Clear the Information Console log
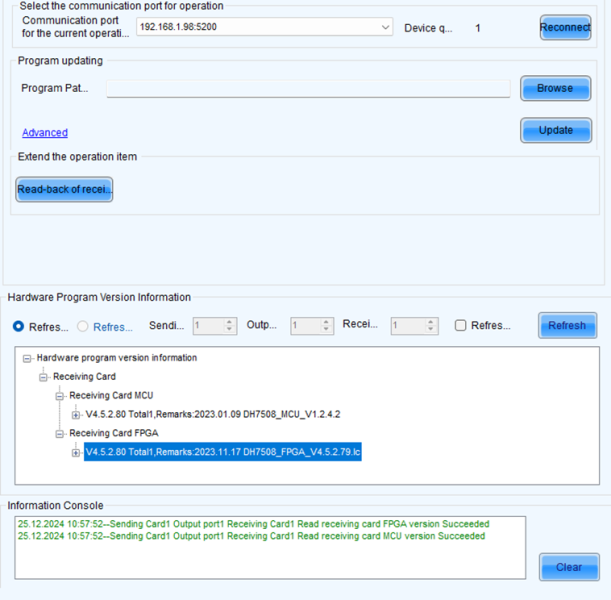The height and width of the screenshot is (600, 611). (x=568, y=567)
